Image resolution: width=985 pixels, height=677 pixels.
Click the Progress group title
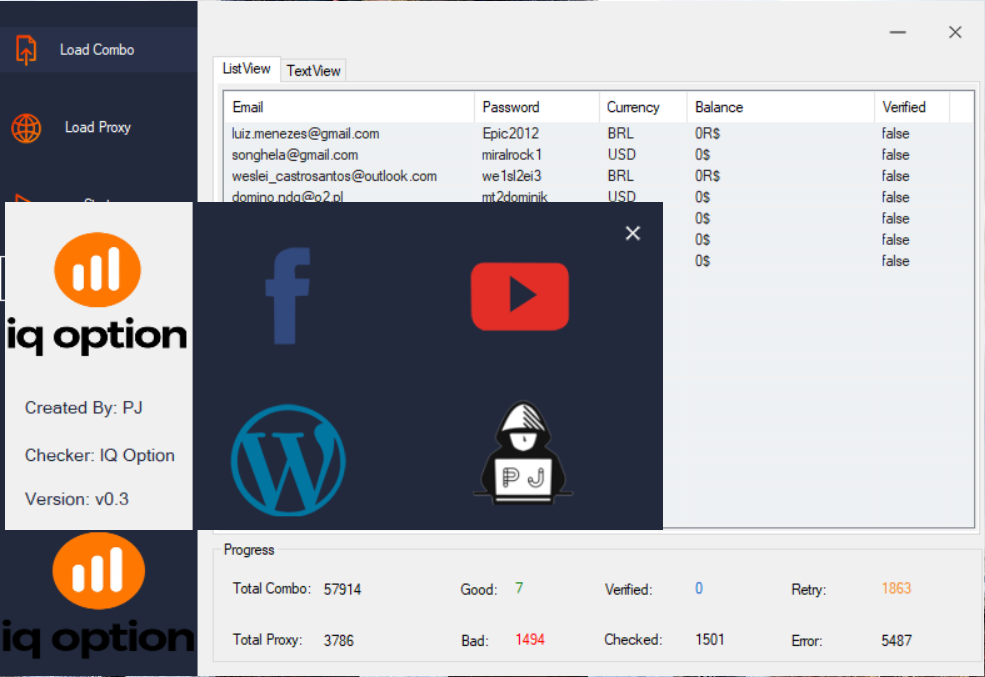pos(249,550)
